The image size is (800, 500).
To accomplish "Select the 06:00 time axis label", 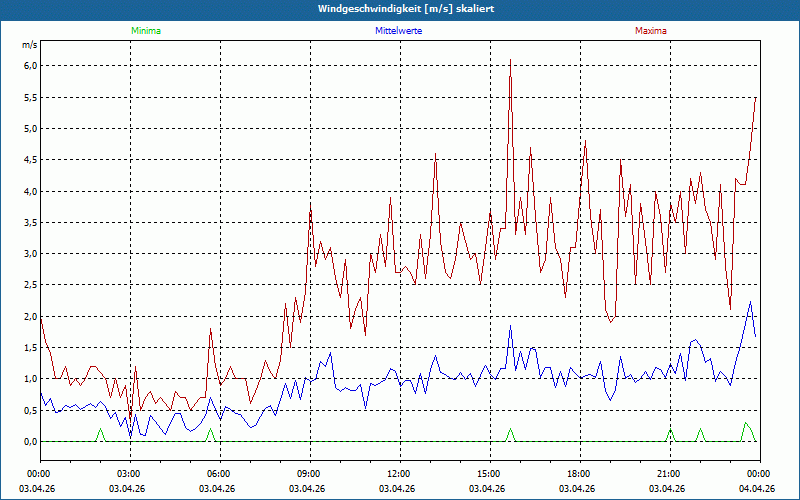I will pos(218,474).
